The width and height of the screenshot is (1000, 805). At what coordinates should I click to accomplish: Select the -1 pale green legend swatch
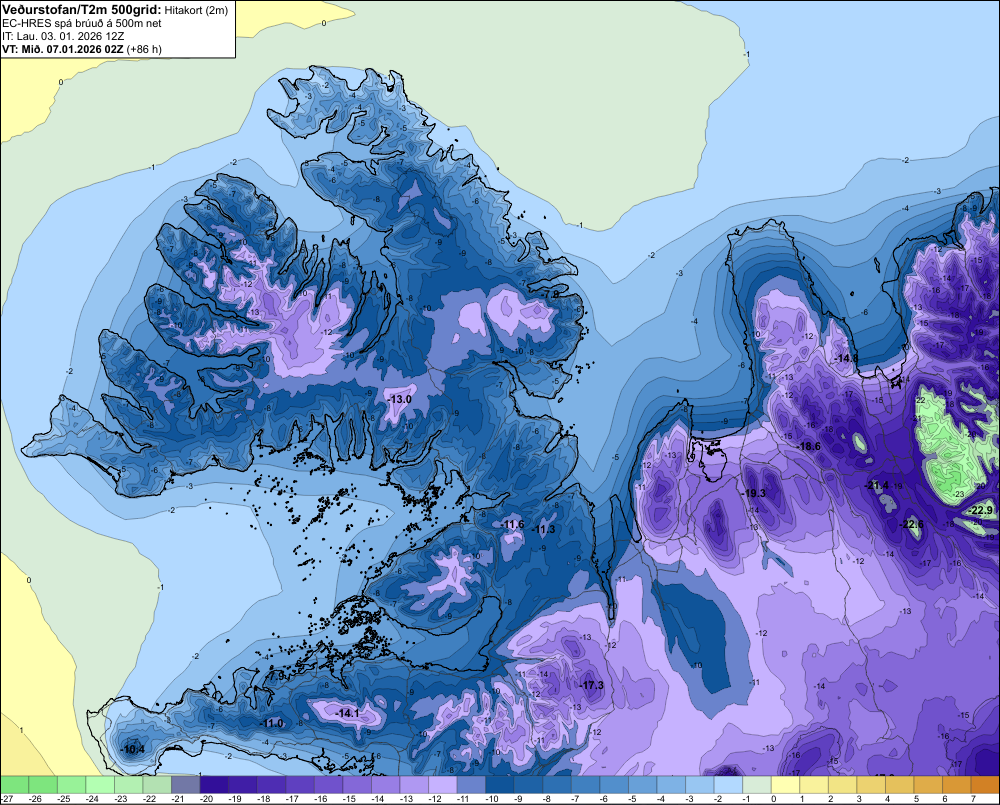tap(757, 785)
